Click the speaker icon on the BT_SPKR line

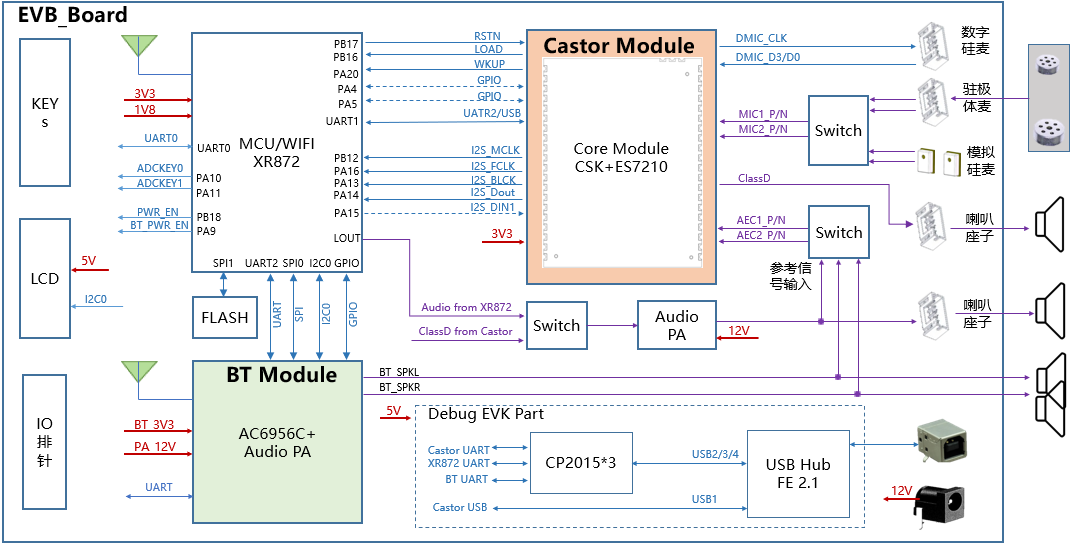1051,411
